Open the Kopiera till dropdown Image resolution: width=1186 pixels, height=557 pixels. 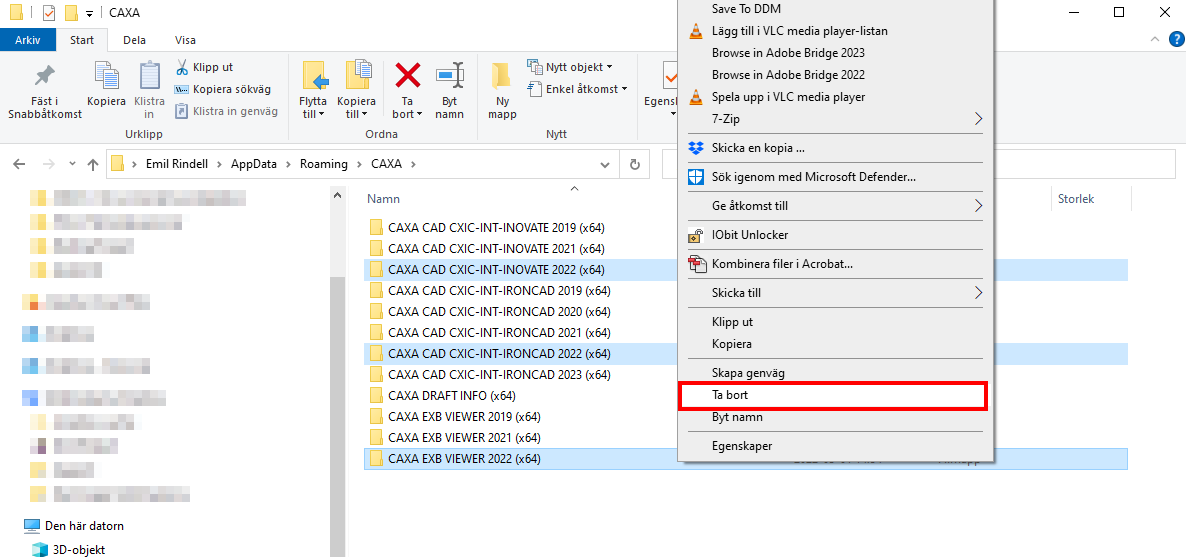click(x=355, y=91)
